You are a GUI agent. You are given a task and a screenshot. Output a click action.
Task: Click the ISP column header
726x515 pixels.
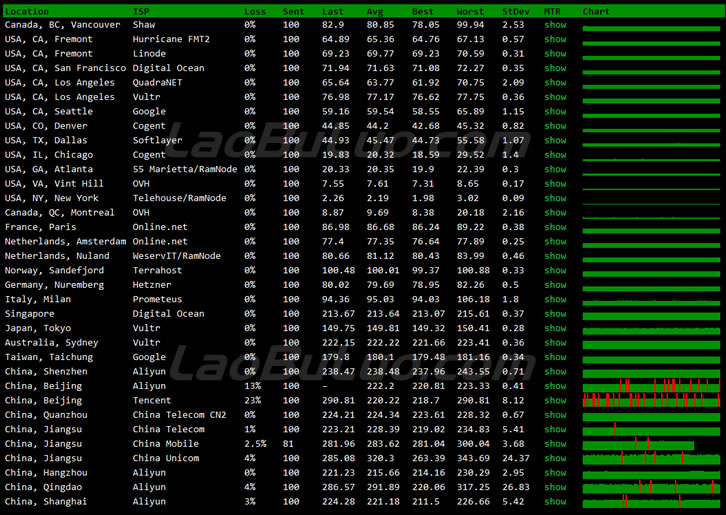tap(141, 12)
